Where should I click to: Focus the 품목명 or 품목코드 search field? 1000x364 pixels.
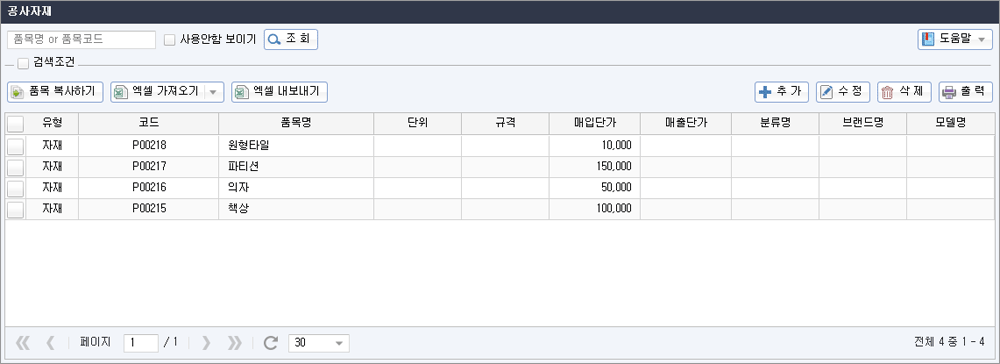click(x=82, y=40)
